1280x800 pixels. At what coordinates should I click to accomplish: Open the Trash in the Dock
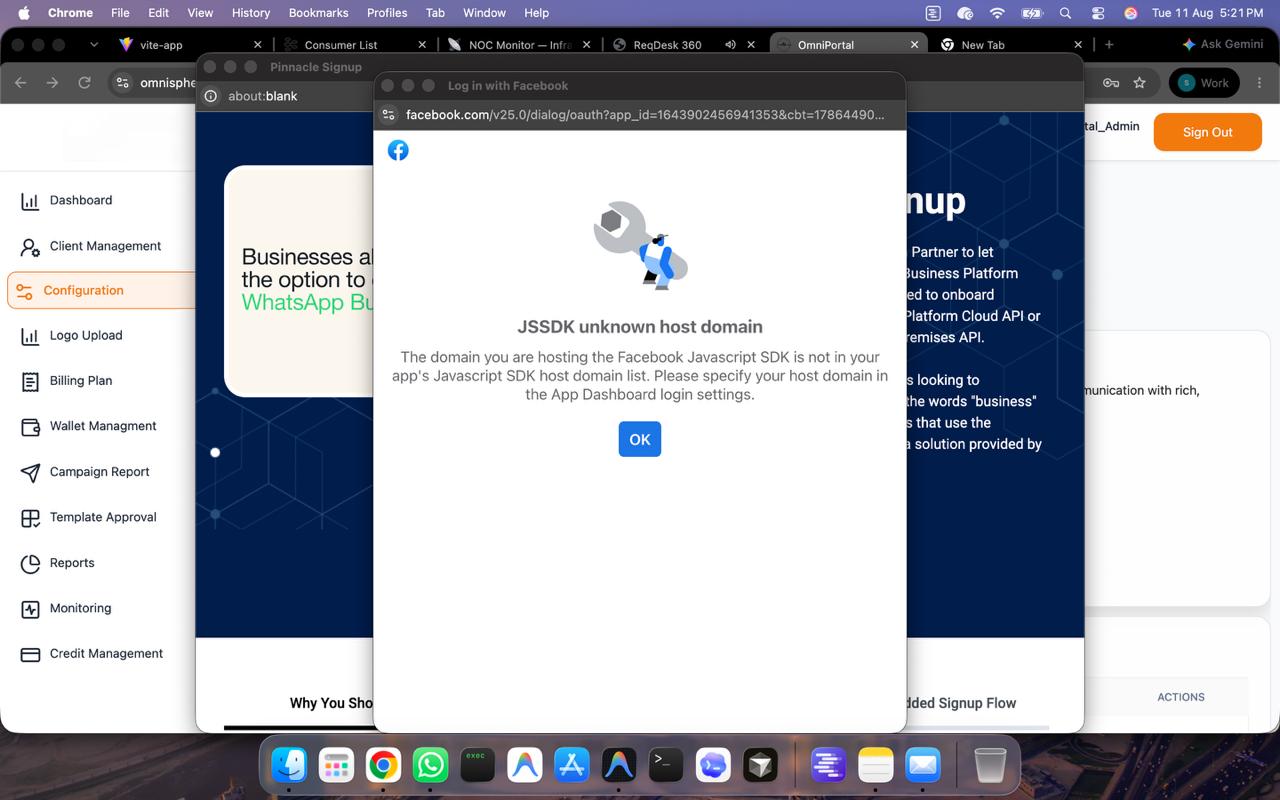tap(990, 765)
